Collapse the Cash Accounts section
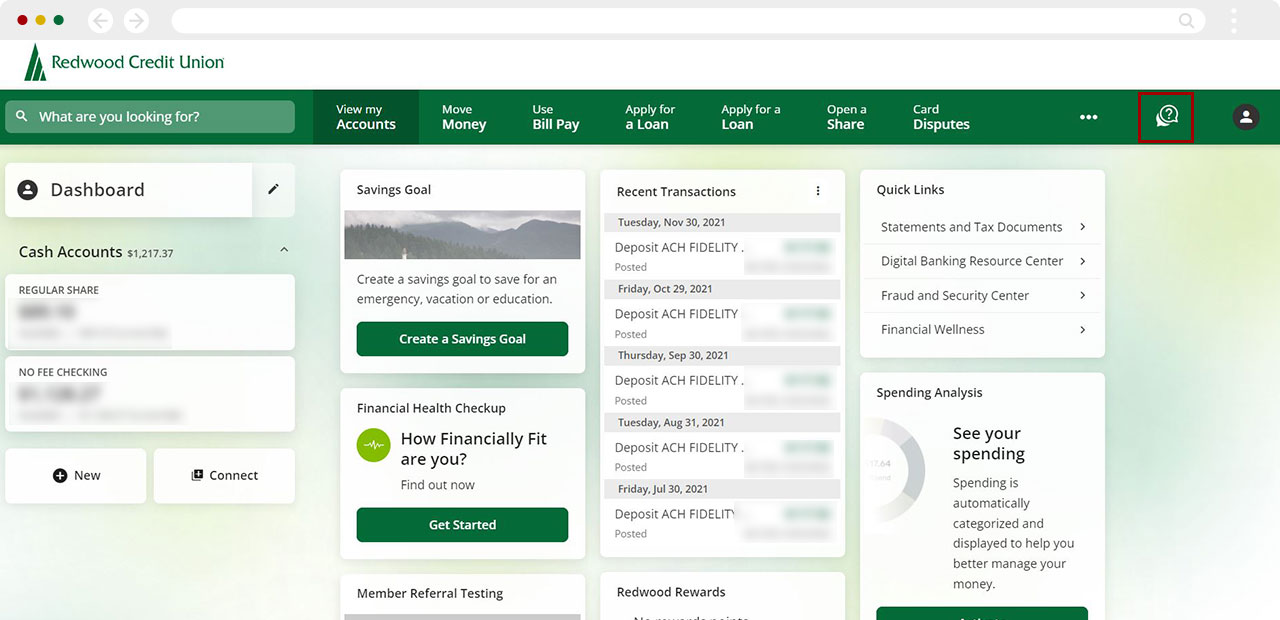 [284, 250]
